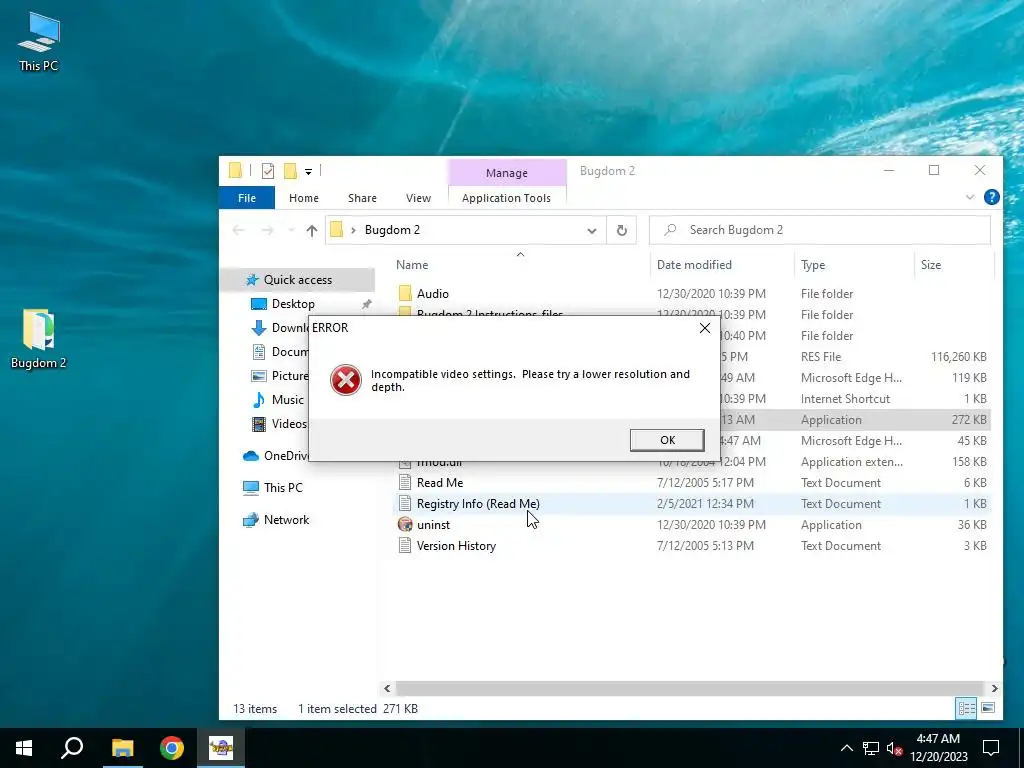Viewport: 1024px width, 768px height.
Task: Launch Google Chrome from taskbar
Action: coord(172,748)
